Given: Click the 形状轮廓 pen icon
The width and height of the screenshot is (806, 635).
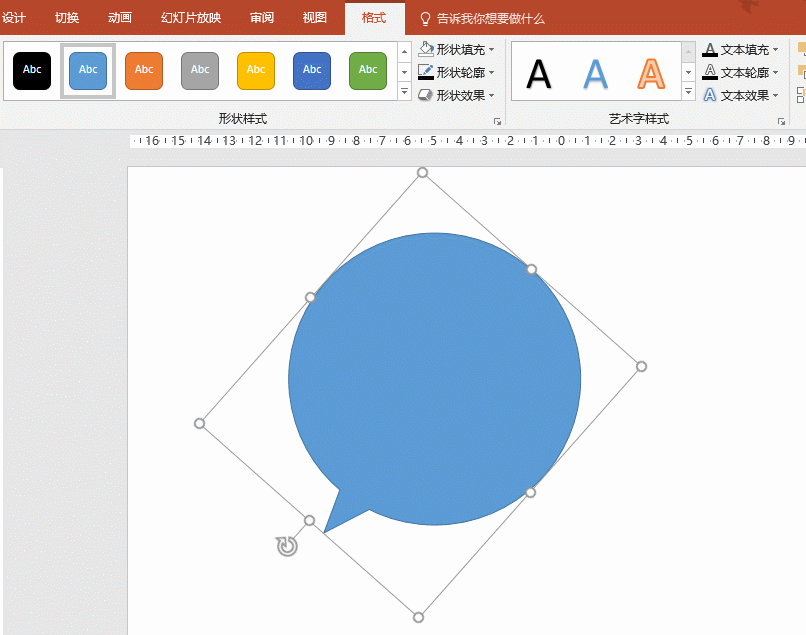Looking at the screenshot, I should pyautogui.click(x=426, y=72).
